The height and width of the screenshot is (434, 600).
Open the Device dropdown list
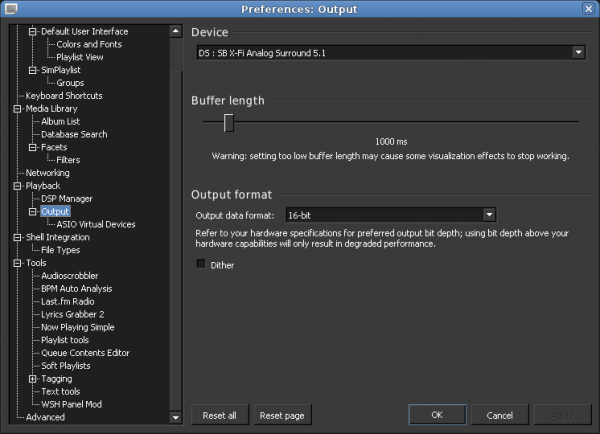point(578,52)
